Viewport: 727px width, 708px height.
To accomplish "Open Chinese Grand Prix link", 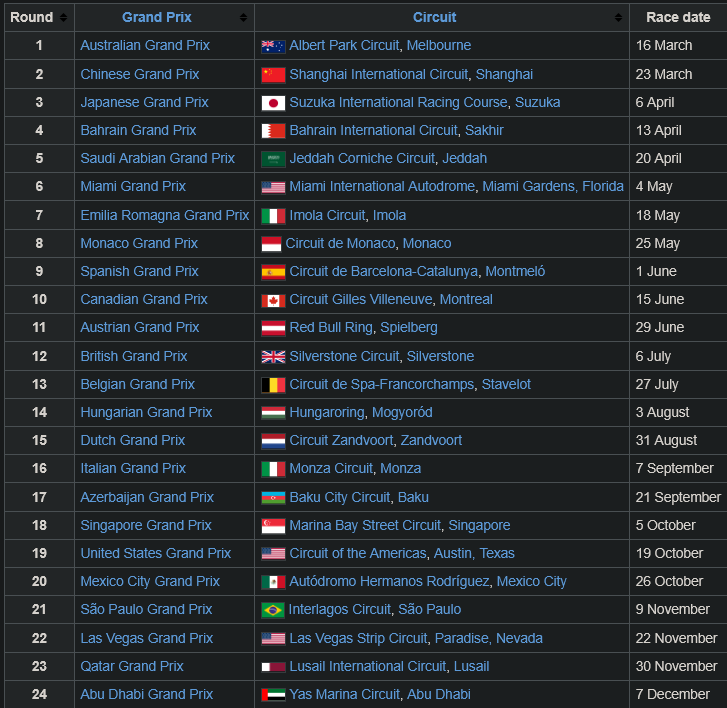I will click(x=140, y=75).
